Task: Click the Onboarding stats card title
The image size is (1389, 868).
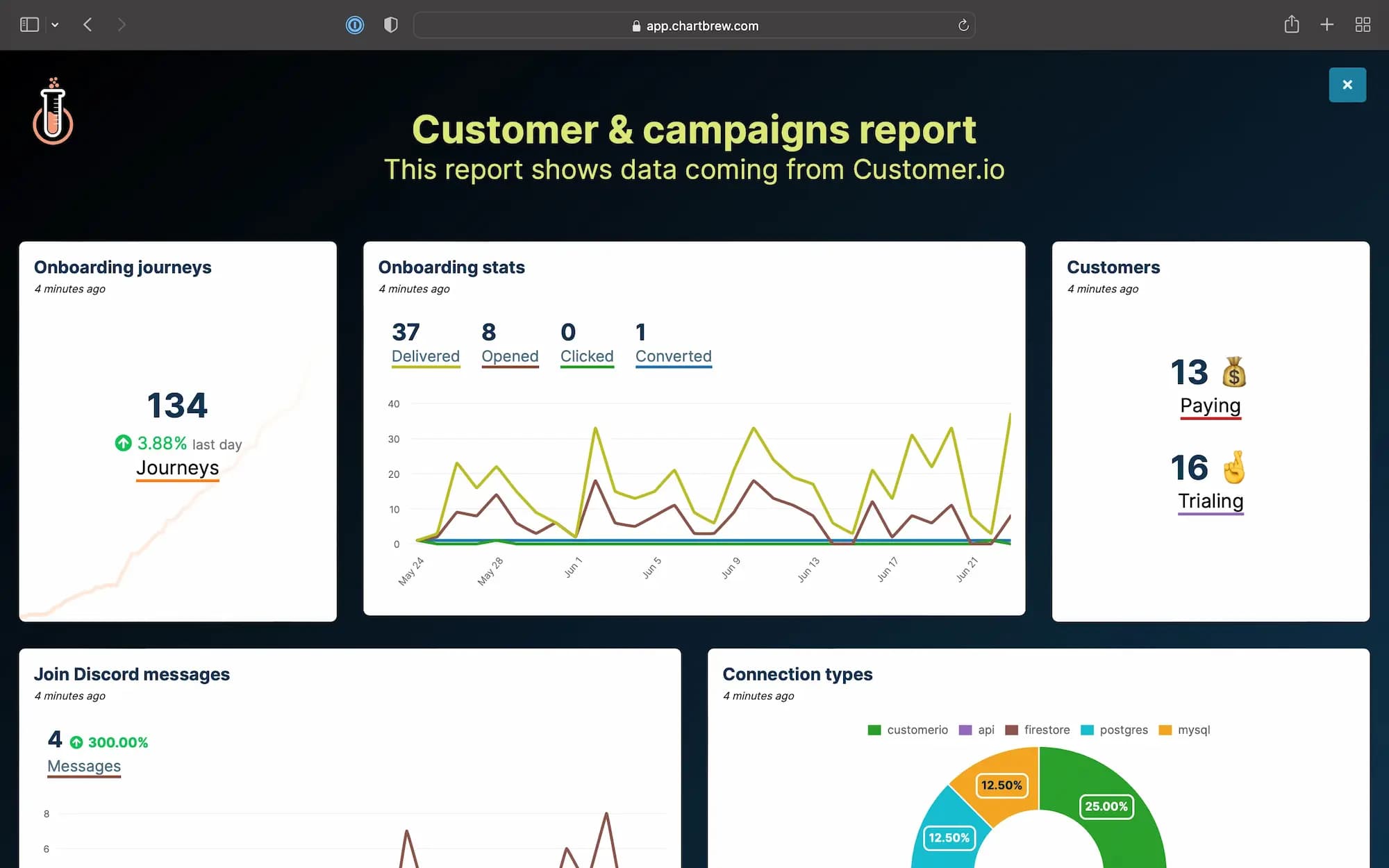Action: [x=451, y=267]
